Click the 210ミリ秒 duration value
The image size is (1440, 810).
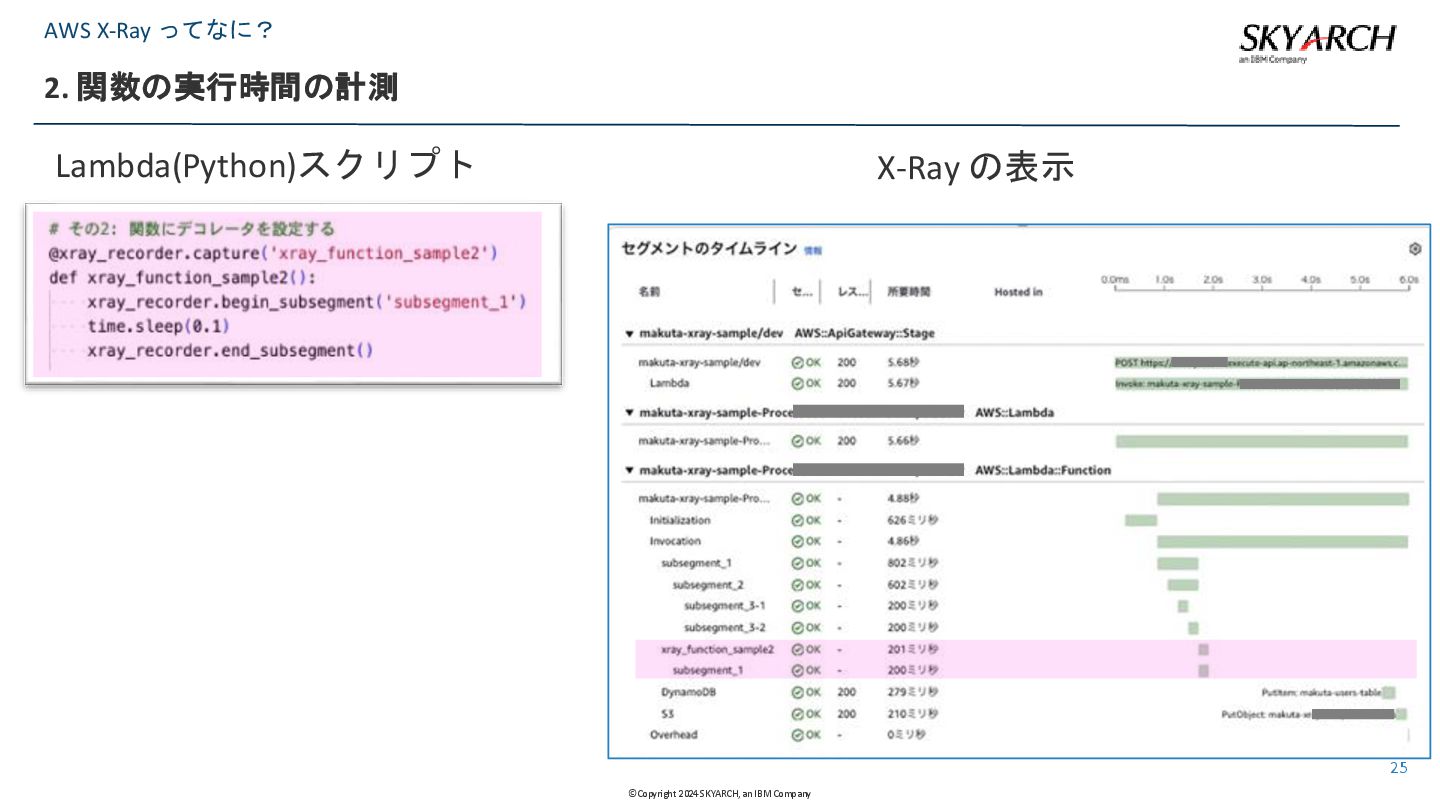coord(913,714)
